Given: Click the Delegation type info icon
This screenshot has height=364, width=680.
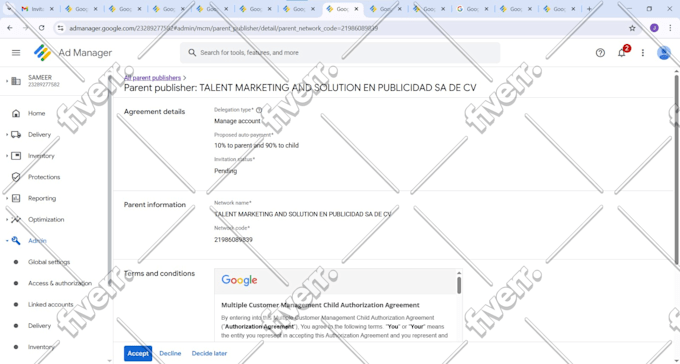Looking at the screenshot, I should point(259,110).
